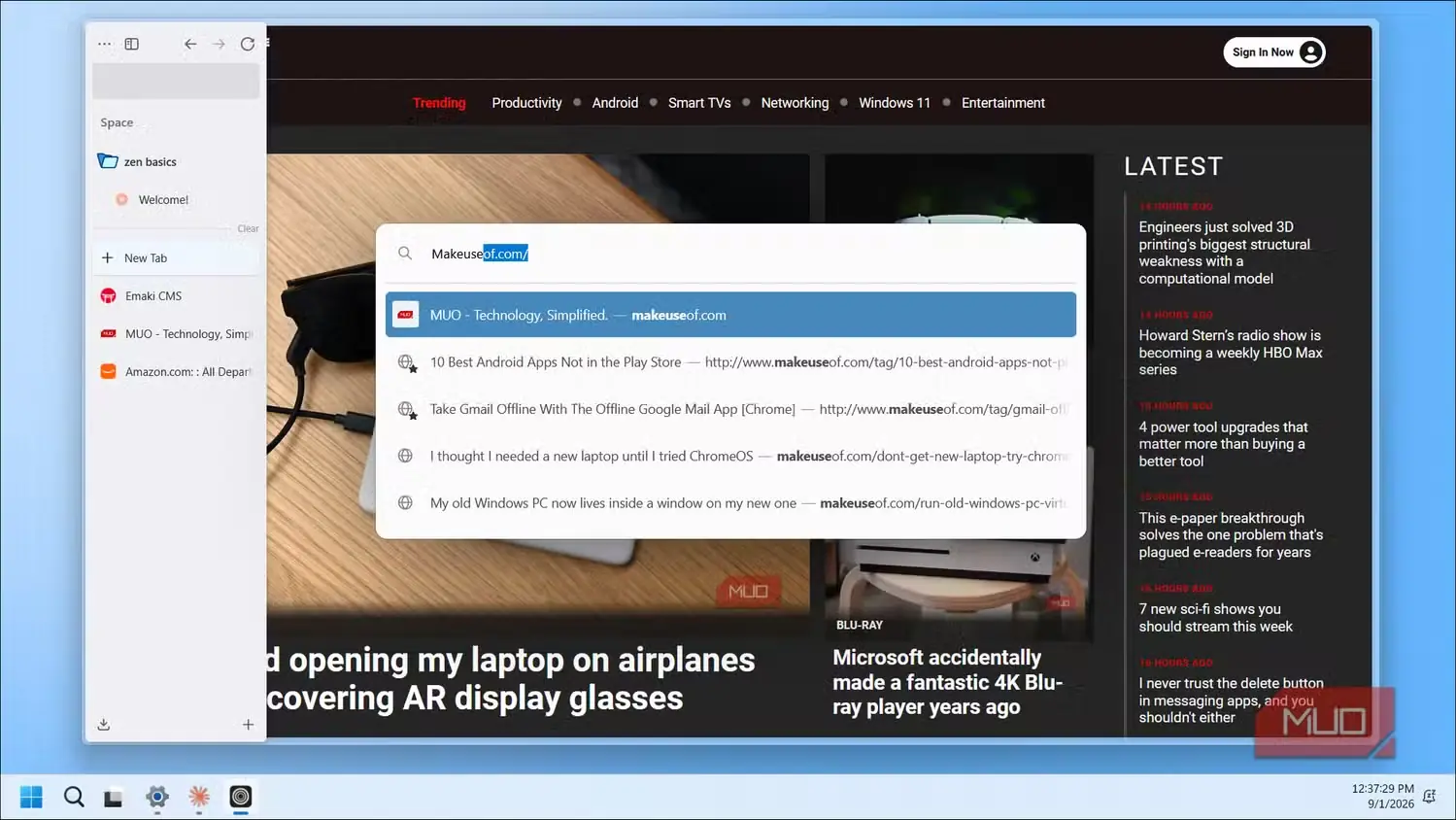Open the taskbar clock showing 12:37:29 PM
The image size is (1456, 820).
point(1382,796)
